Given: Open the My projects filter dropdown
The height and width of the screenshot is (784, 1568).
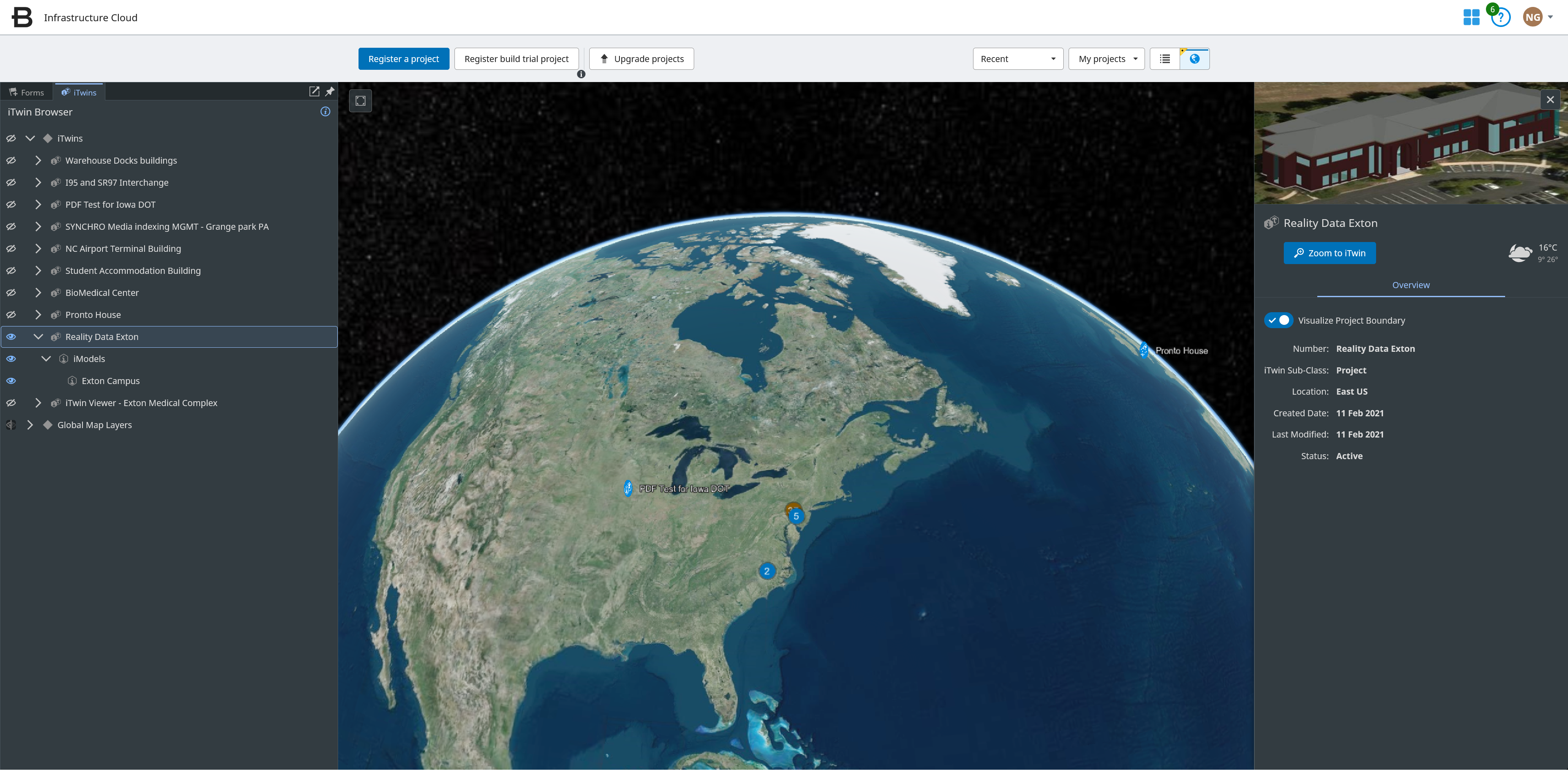Looking at the screenshot, I should (x=1107, y=59).
